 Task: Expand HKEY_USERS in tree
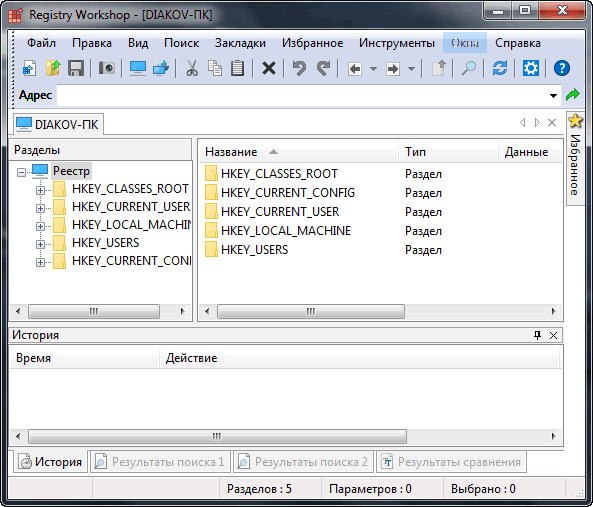tap(40, 244)
